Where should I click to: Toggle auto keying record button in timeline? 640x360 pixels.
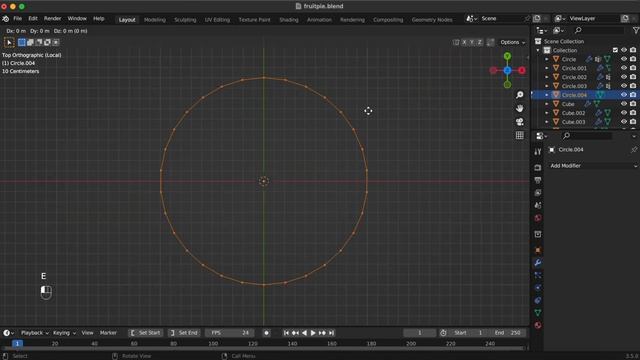(267, 333)
